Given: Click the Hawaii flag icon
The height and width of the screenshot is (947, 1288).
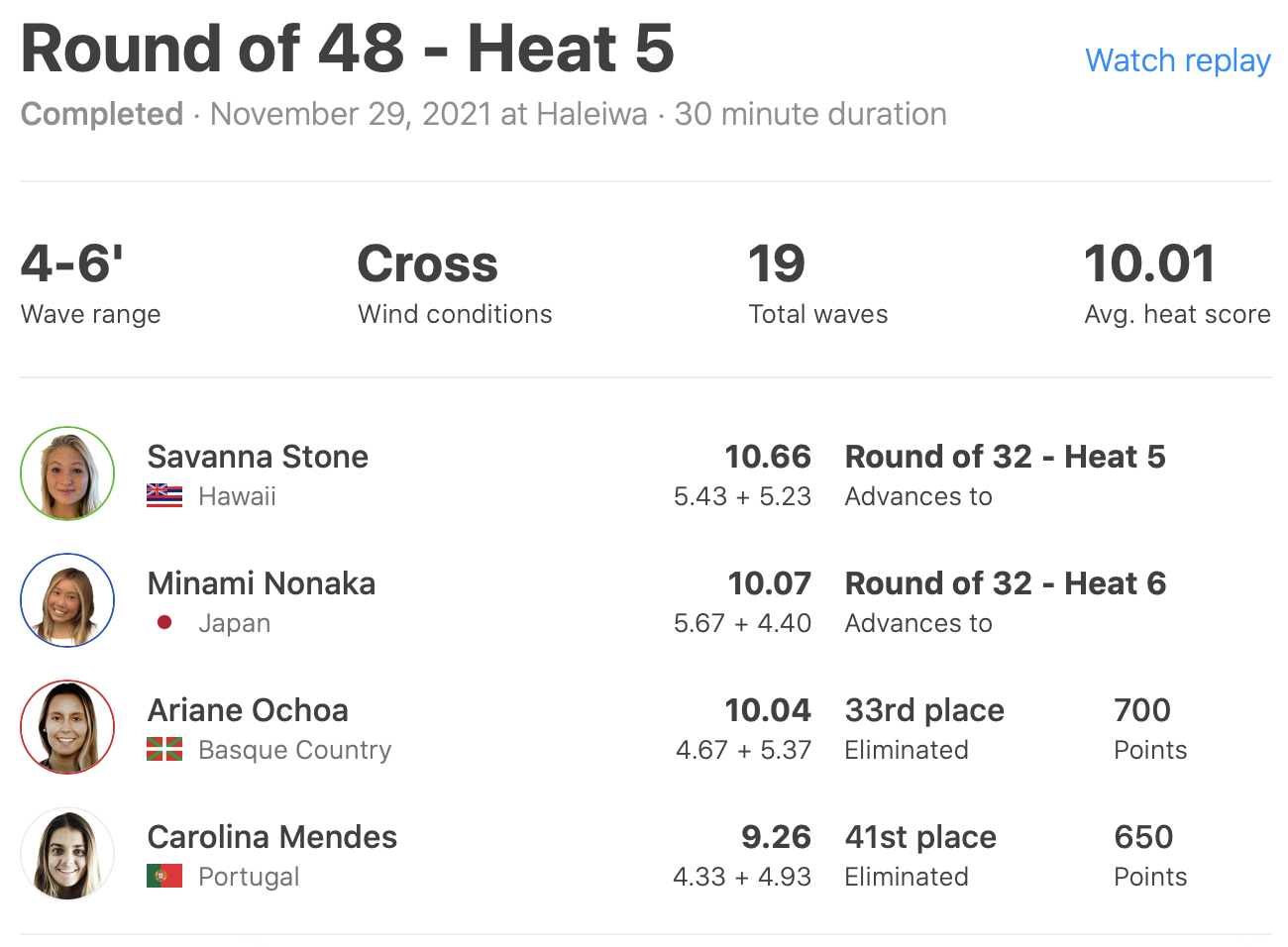Looking at the screenshot, I should pyautogui.click(x=164, y=496).
